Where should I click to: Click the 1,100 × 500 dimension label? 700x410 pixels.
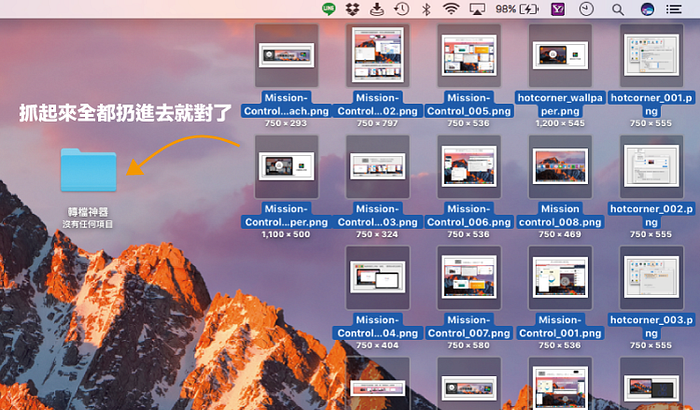pyautogui.click(x=286, y=234)
